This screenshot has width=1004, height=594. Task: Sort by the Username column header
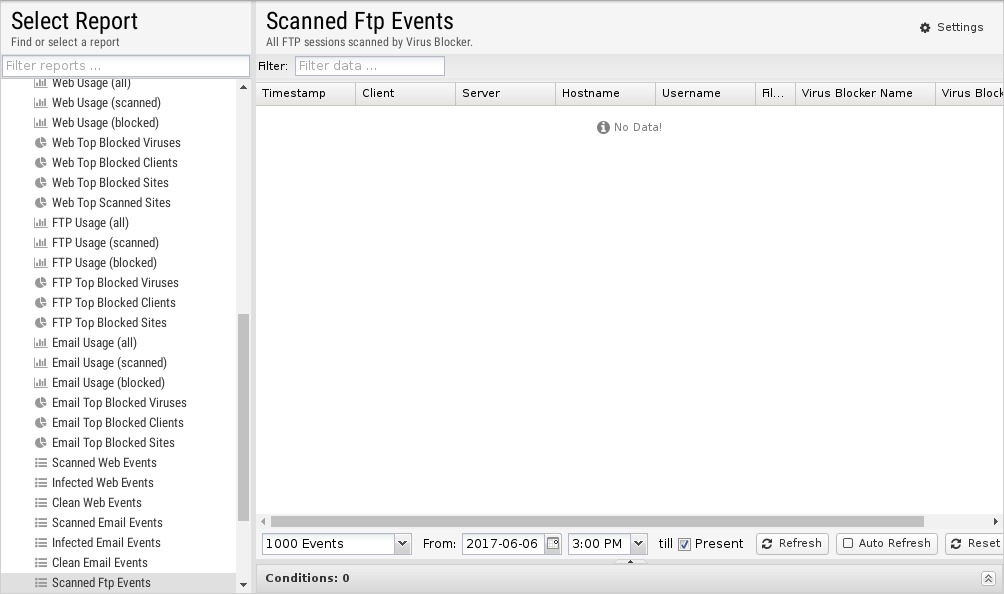pos(705,93)
